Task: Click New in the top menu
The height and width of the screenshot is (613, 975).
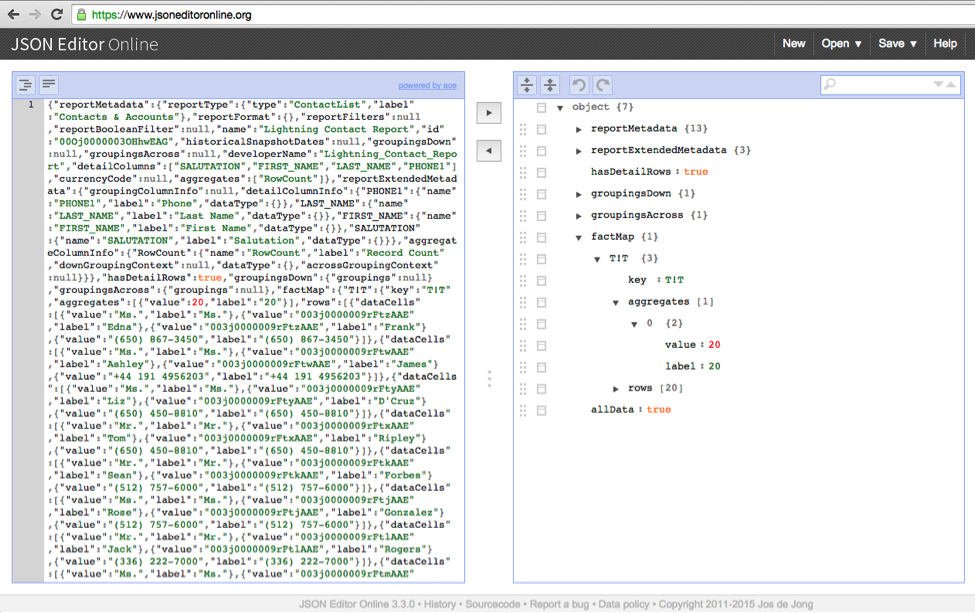Action: (794, 44)
